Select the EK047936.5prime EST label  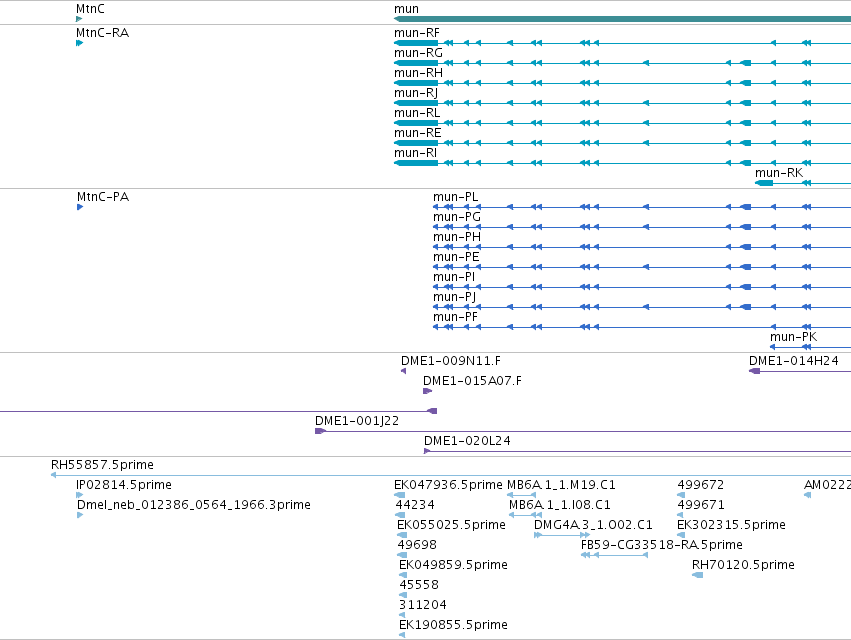pos(448,485)
